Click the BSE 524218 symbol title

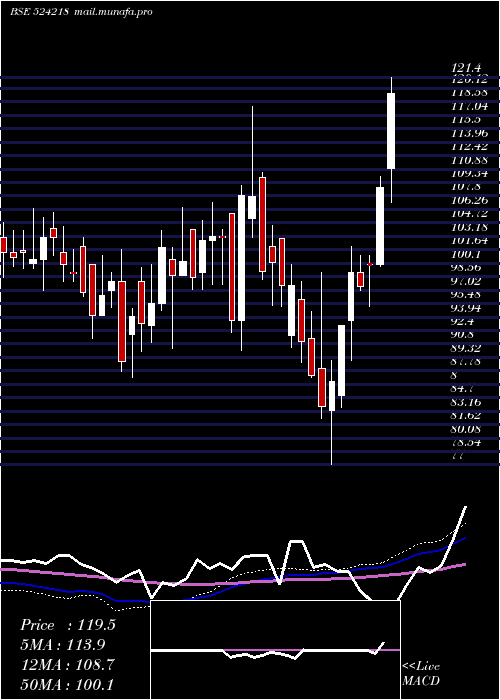pyautogui.click(x=39, y=12)
